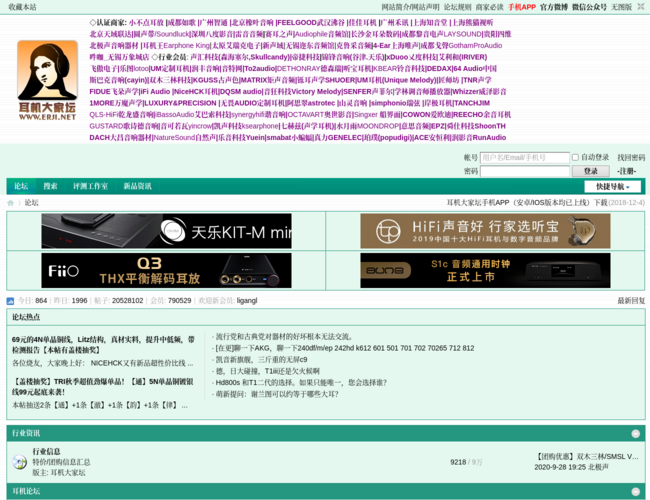The width and height of the screenshot is (650, 500).
Task: Collapse the 行业资讯 section
Action: (x=635, y=434)
